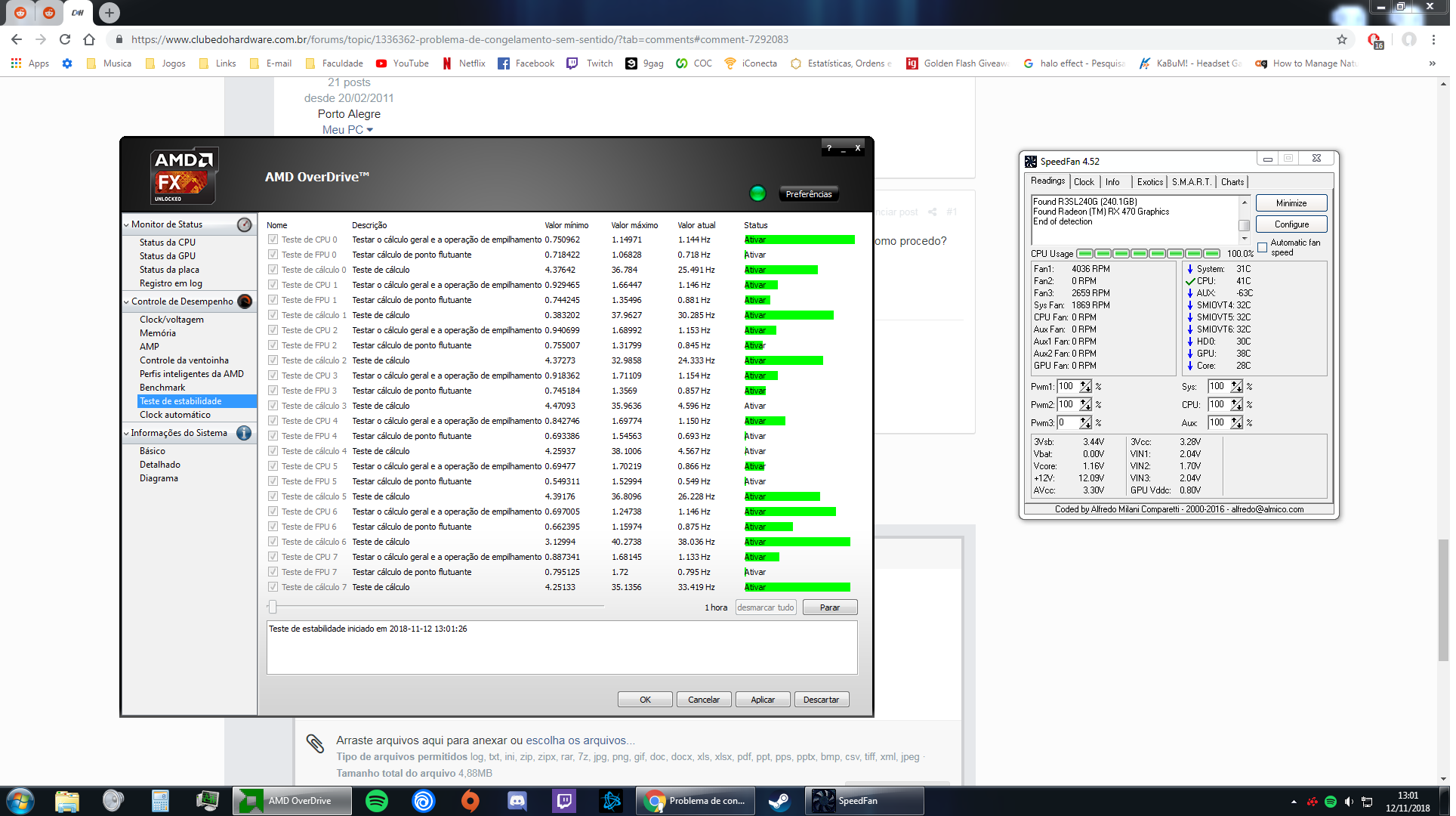Screen dimensions: 1456x816
Task: Click the AMD FX logo in OverDrive
Action: pyautogui.click(x=184, y=175)
